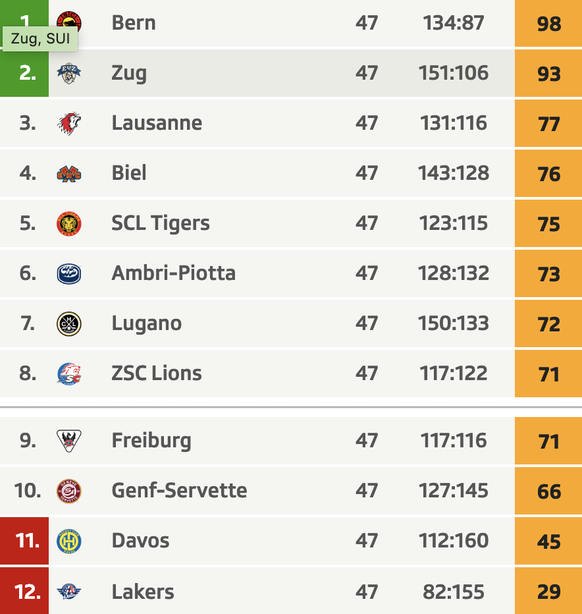Click Lakers goal difference 82:155
Screen dimensions: 582x614
[x=454, y=592]
